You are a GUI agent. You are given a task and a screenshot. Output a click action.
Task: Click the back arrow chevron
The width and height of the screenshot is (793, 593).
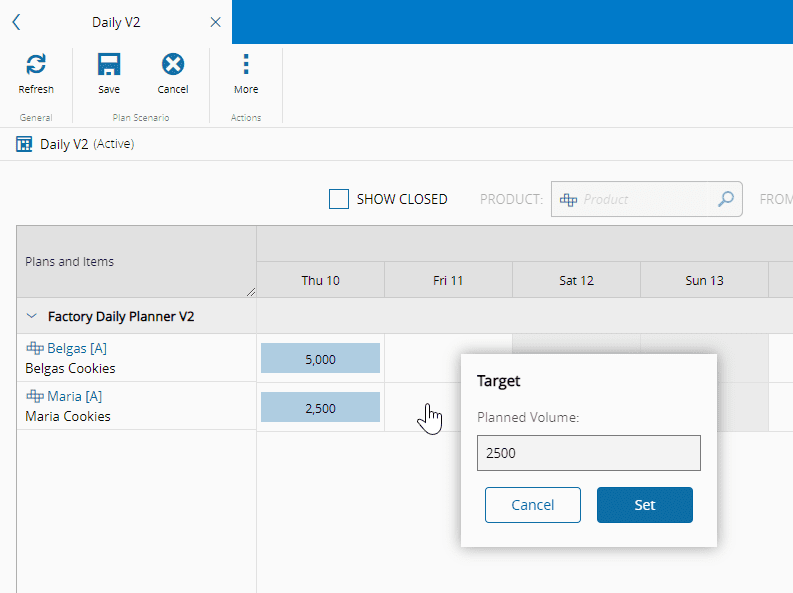pyautogui.click(x=16, y=22)
